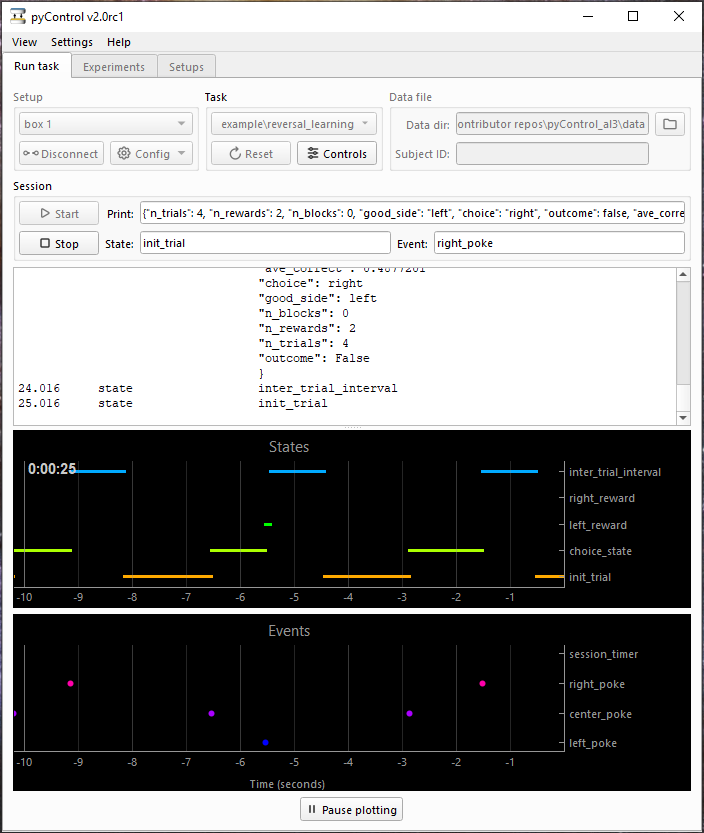Open the Settings menu
This screenshot has height=833, width=704.
(x=72, y=42)
